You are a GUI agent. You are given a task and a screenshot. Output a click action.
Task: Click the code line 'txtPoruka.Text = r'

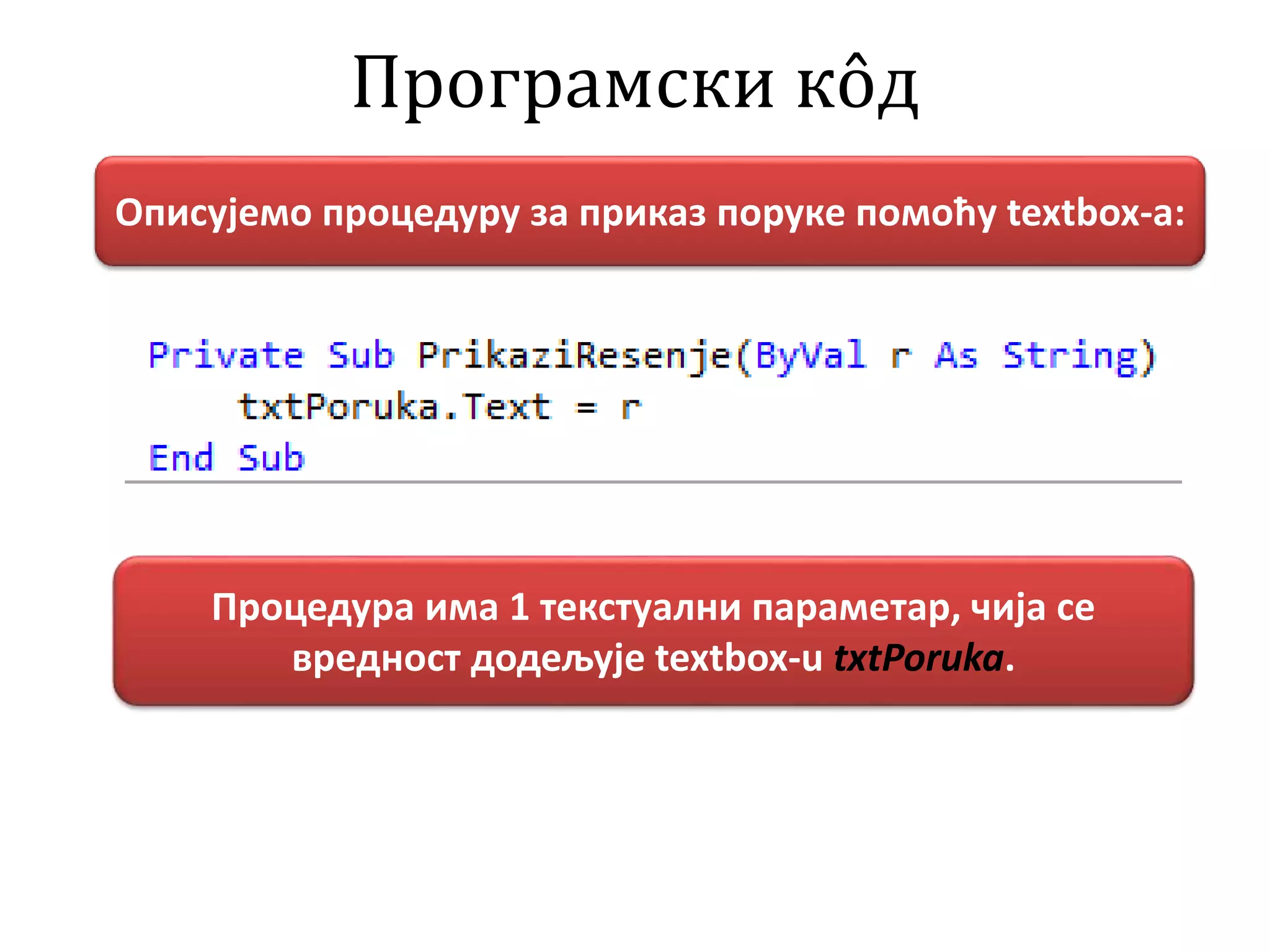pos(440,407)
